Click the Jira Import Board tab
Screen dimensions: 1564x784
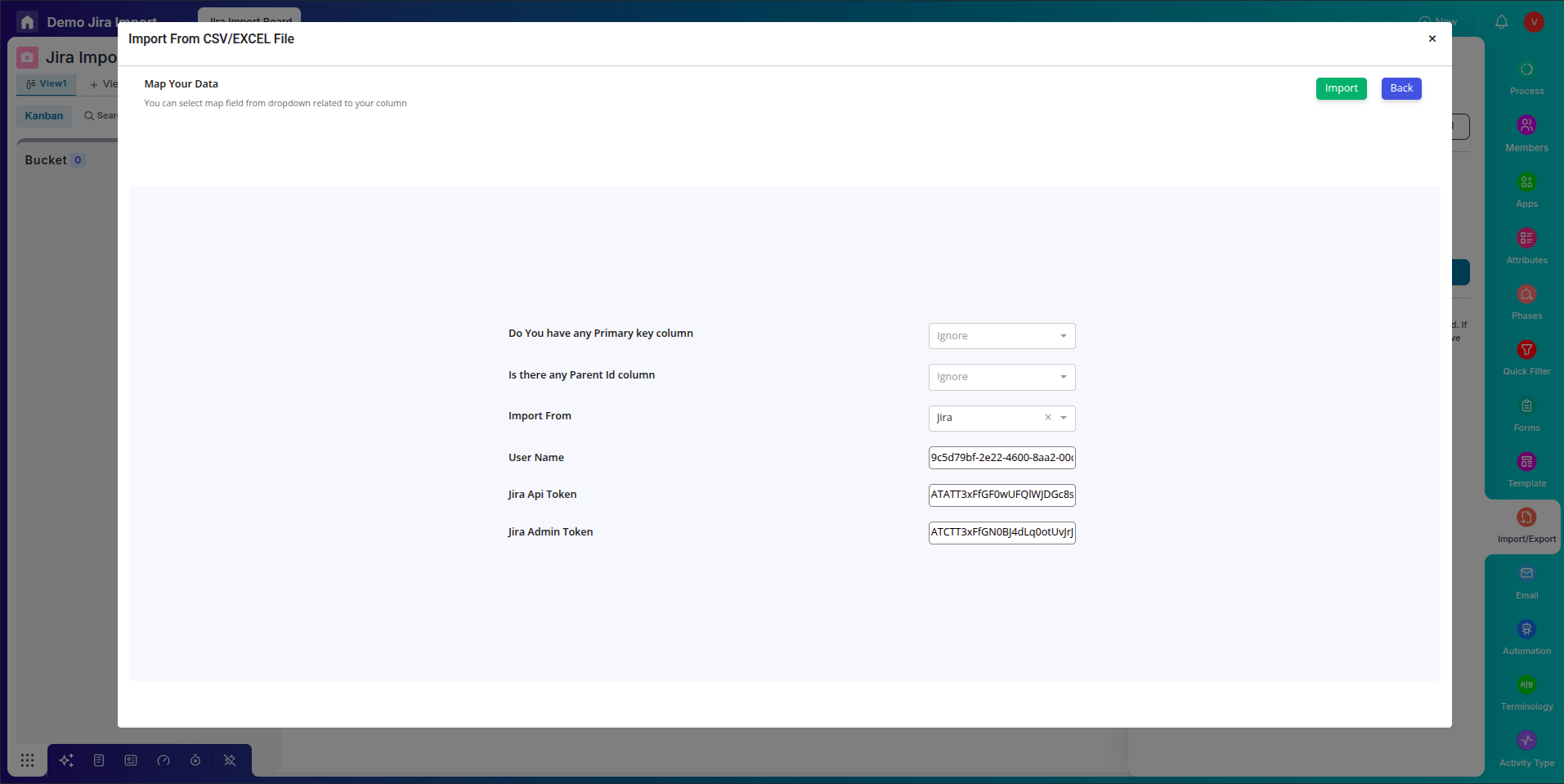pyautogui.click(x=249, y=17)
